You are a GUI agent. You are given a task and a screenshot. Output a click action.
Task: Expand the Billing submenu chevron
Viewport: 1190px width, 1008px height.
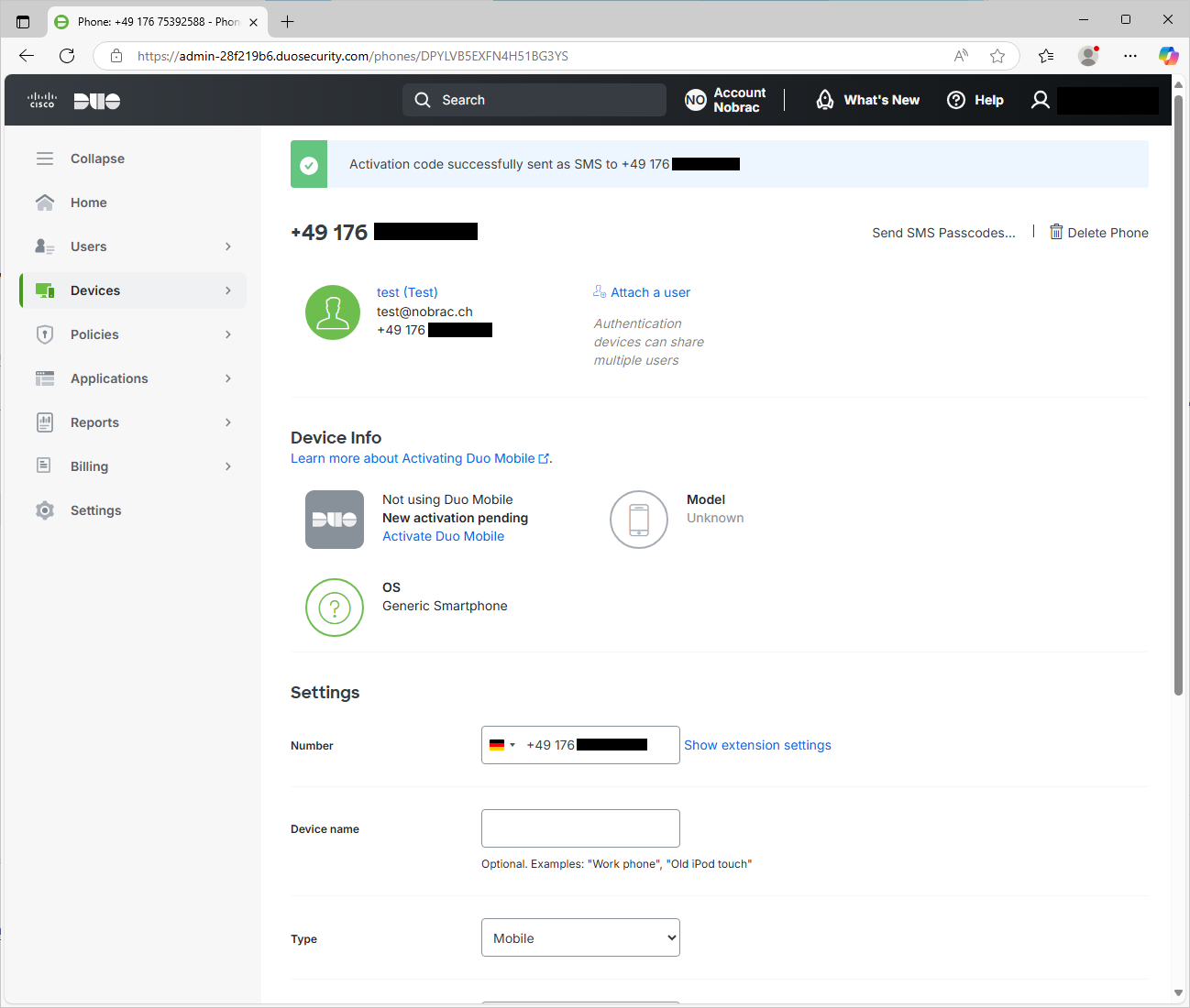(228, 466)
